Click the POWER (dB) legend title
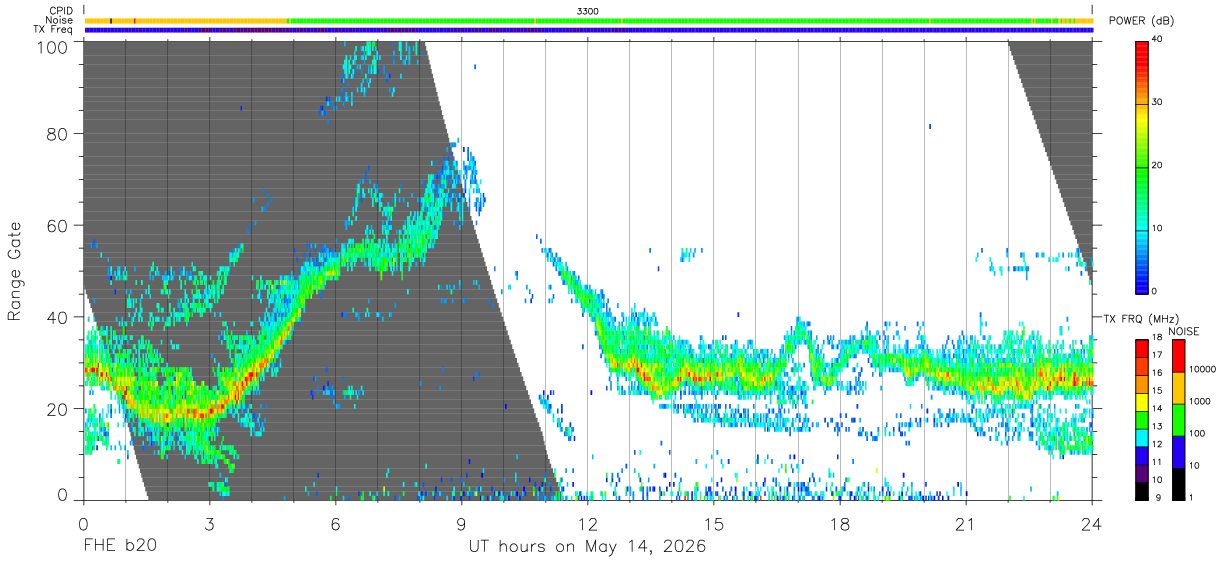The height and width of the screenshot is (567, 1228). [x=1142, y=21]
